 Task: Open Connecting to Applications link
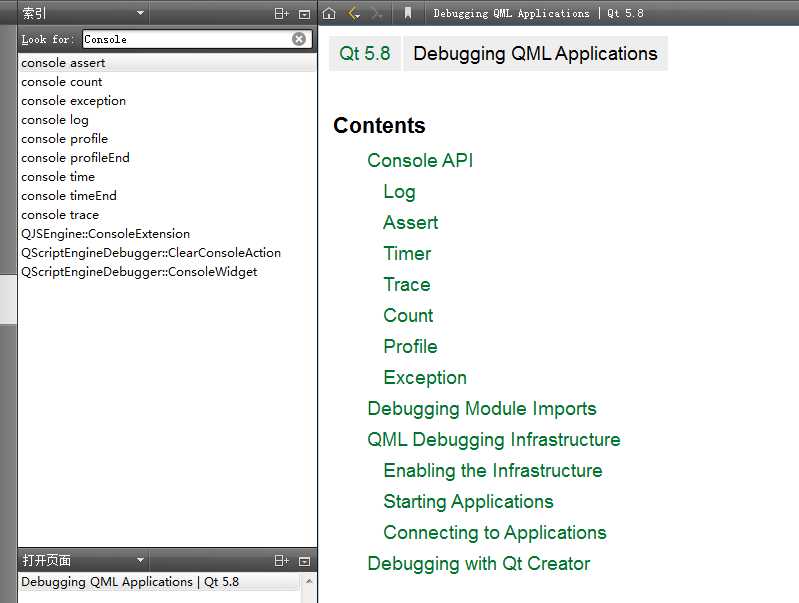coord(495,533)
